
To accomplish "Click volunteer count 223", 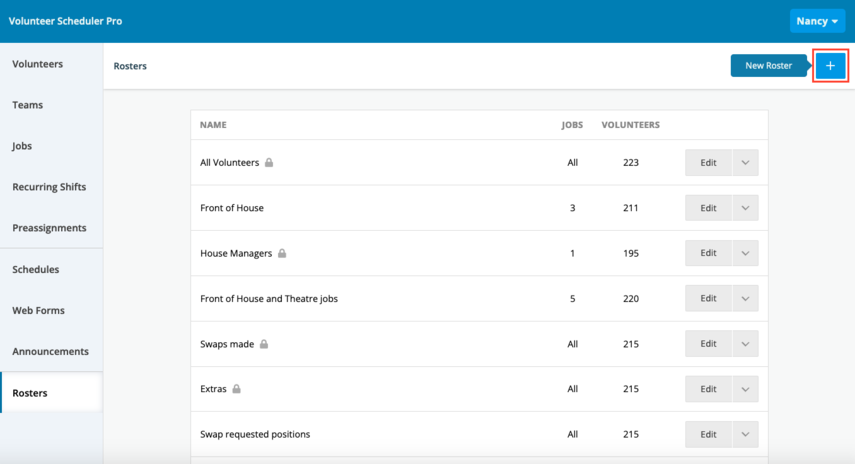I will (x=631, y=162).
